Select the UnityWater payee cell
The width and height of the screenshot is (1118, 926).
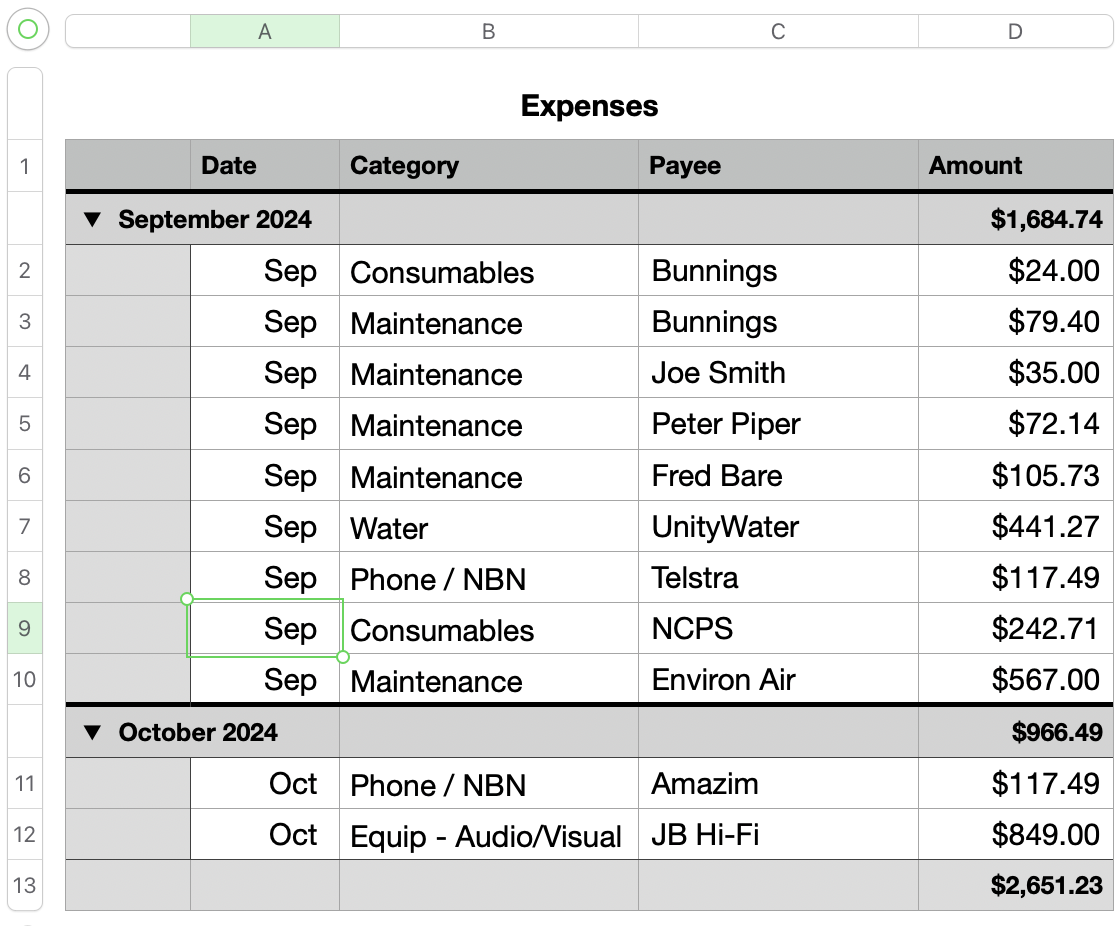tap(778, 527)
